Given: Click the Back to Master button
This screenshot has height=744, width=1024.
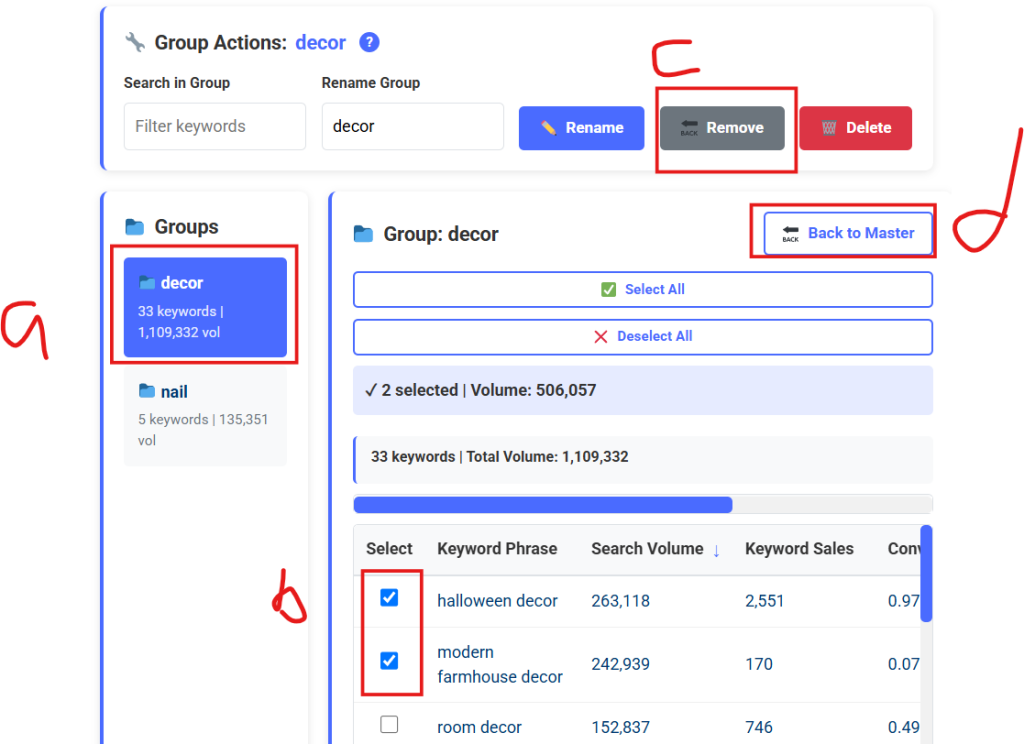Looking at the screenshot, I should tap(848, 233).
